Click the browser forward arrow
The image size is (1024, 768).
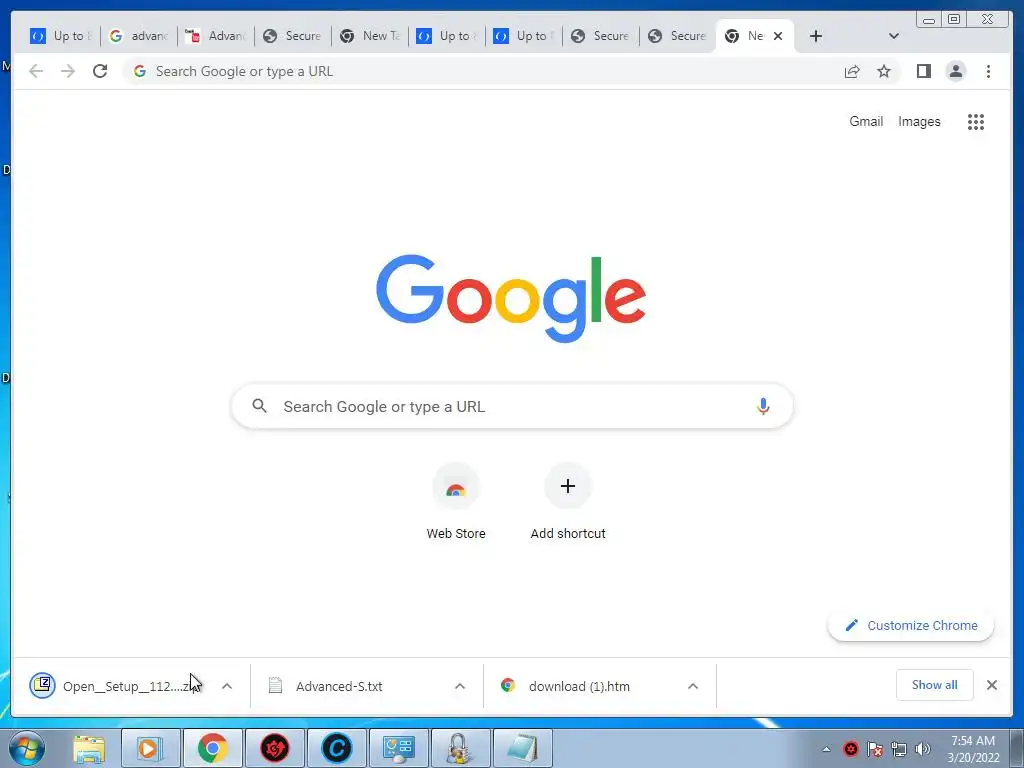(67, 71)
